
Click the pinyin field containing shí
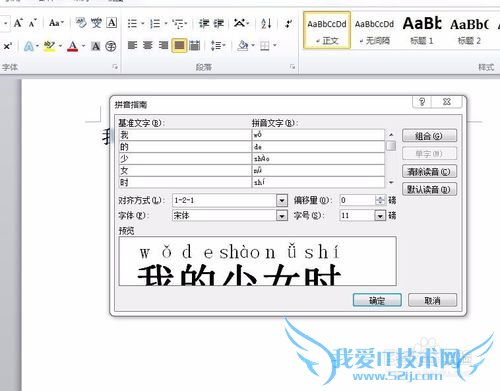coord(318,182)
